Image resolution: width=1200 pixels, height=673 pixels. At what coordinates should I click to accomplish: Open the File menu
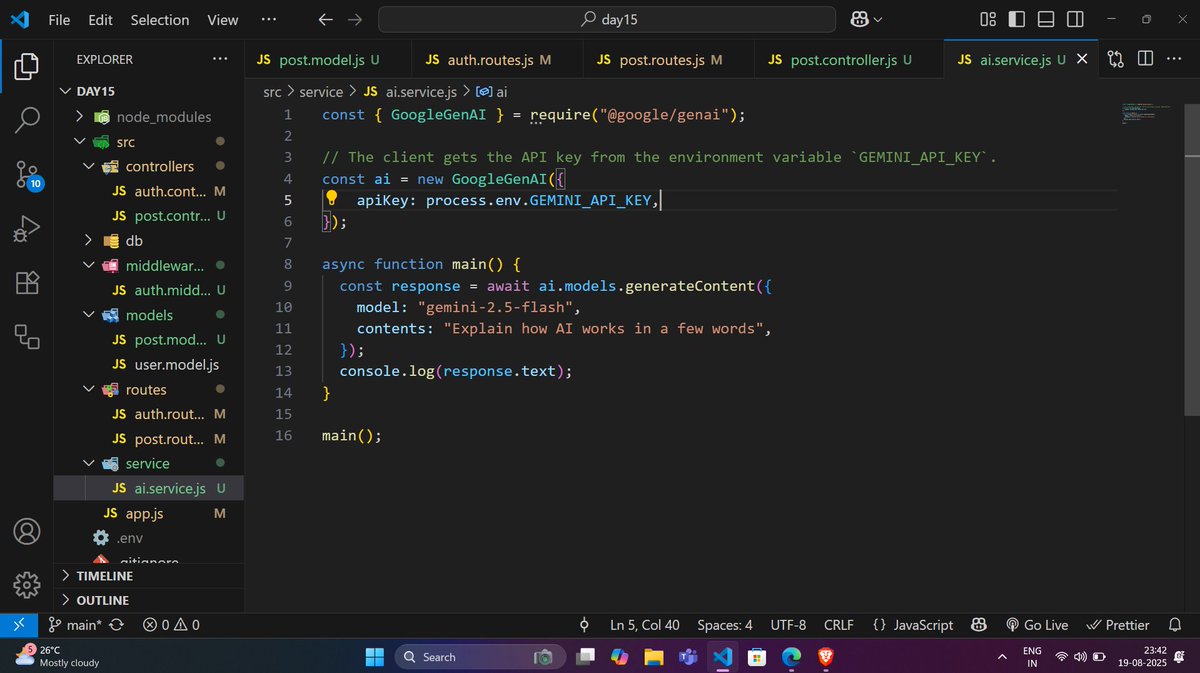click(x=59, y=19)
